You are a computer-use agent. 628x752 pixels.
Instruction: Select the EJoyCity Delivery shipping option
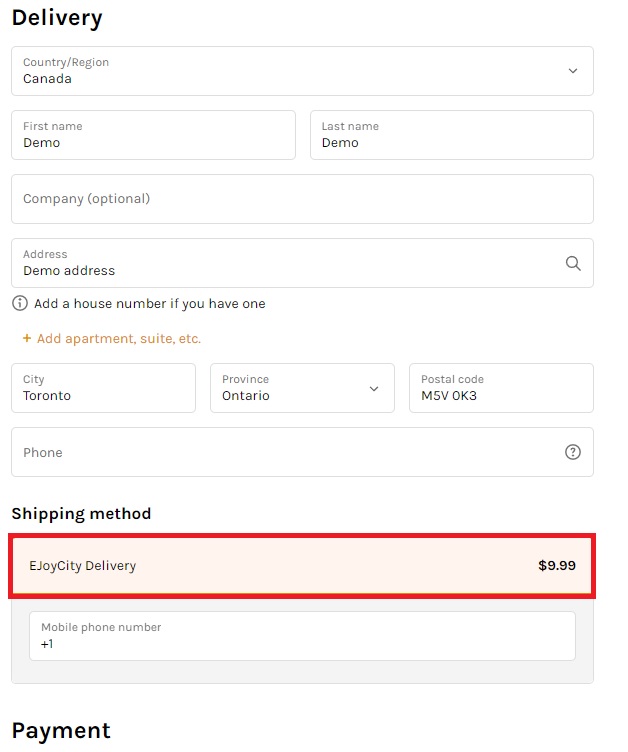point(302,566)
